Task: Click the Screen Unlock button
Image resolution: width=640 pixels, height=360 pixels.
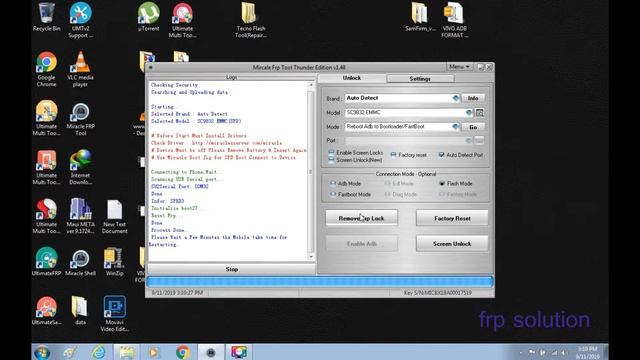Action: click(452, 244)
